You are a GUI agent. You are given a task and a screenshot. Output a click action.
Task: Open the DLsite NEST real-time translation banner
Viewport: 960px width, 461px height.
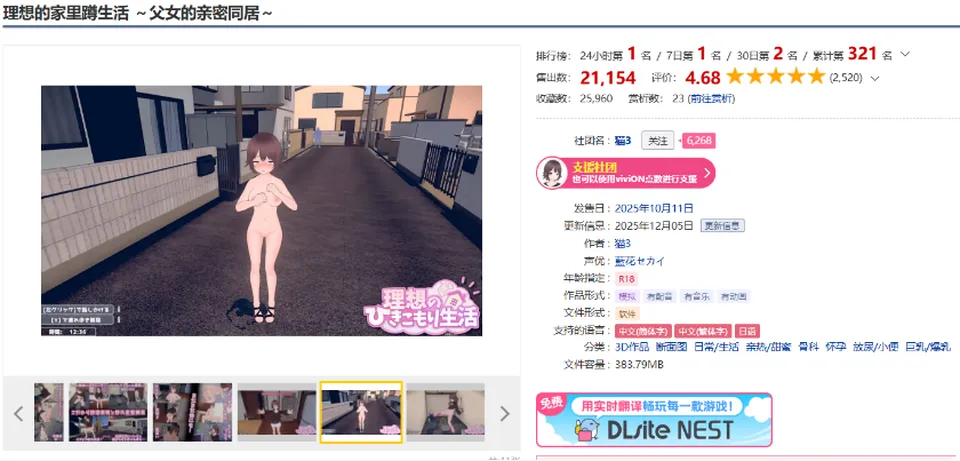tap(654, 420)
